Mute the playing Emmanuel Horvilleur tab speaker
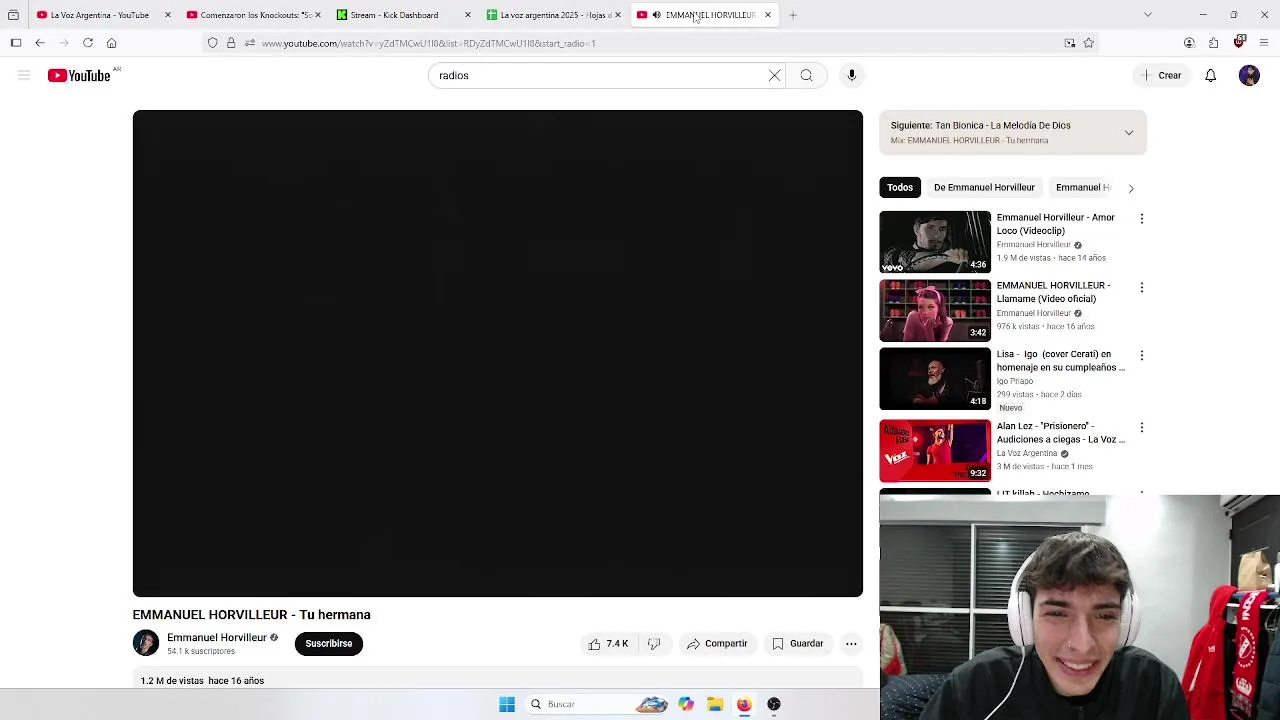This screenshot has width=1280, height=720. [656, 15]
